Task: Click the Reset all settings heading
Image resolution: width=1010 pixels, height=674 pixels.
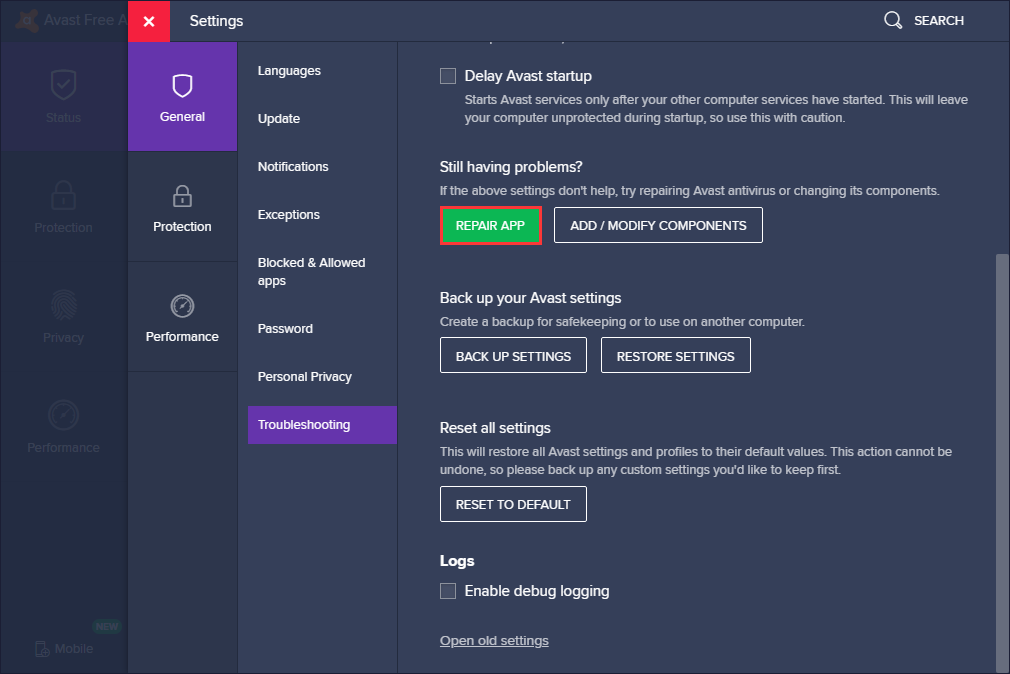Action: (495, 428)
